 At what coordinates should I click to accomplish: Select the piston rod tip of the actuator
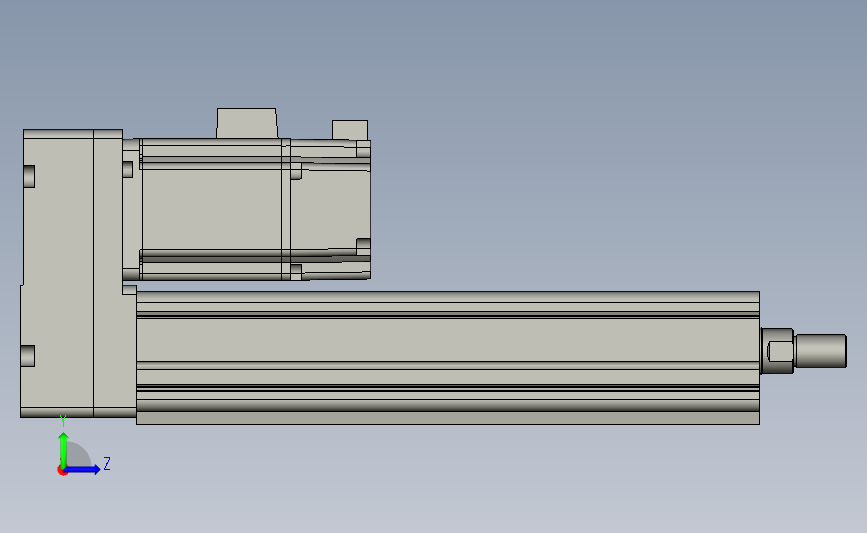821,351
